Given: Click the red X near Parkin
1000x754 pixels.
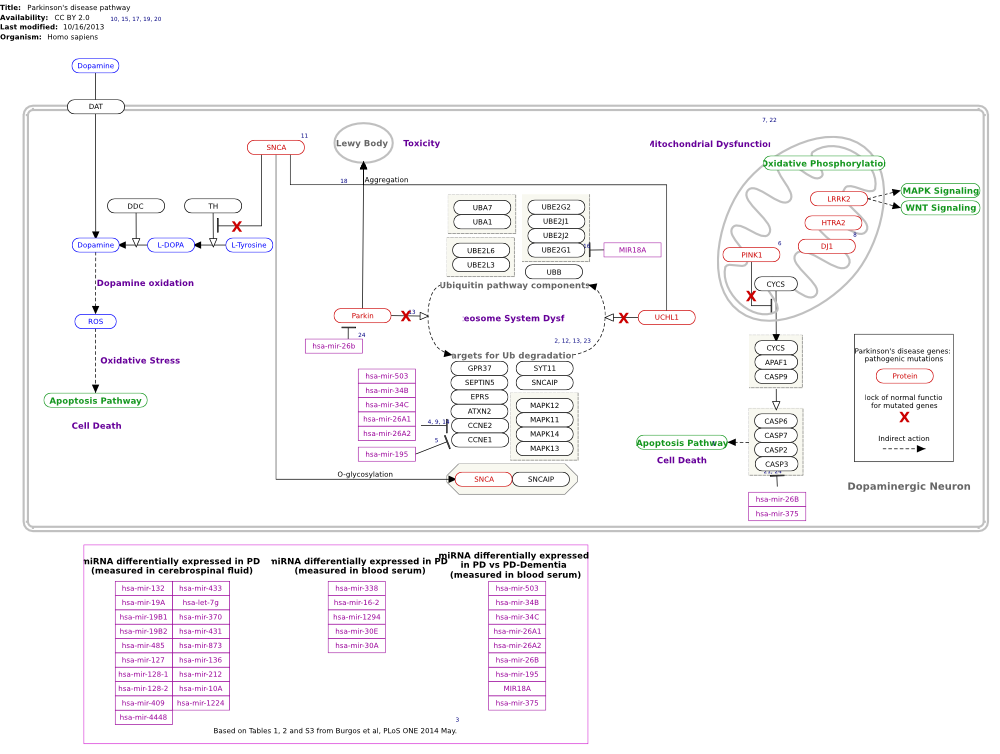Looking at the screenshot, I should tap(406, 316).
